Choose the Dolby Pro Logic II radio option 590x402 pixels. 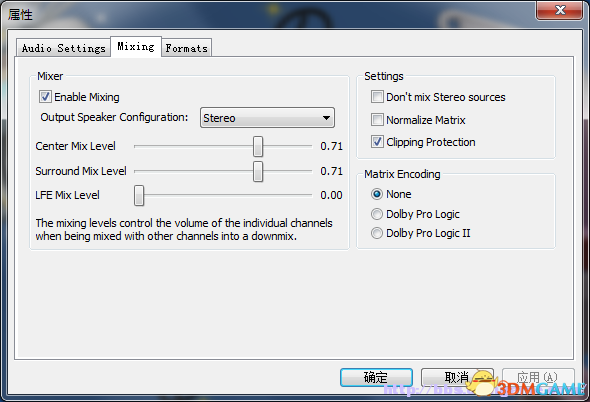click(x=377, y=233)
